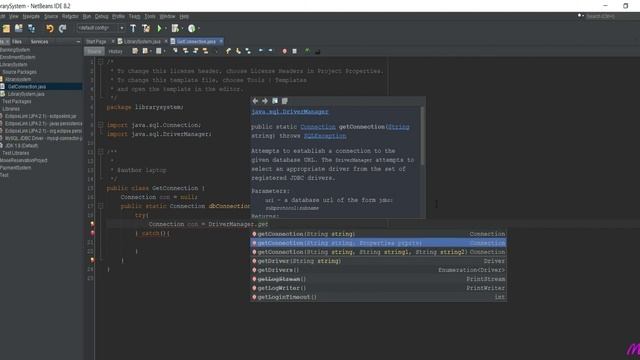The width and height of the screenshot is (640, 360).
Task: Open the Run project dropdown arrow
Action: 166,29
